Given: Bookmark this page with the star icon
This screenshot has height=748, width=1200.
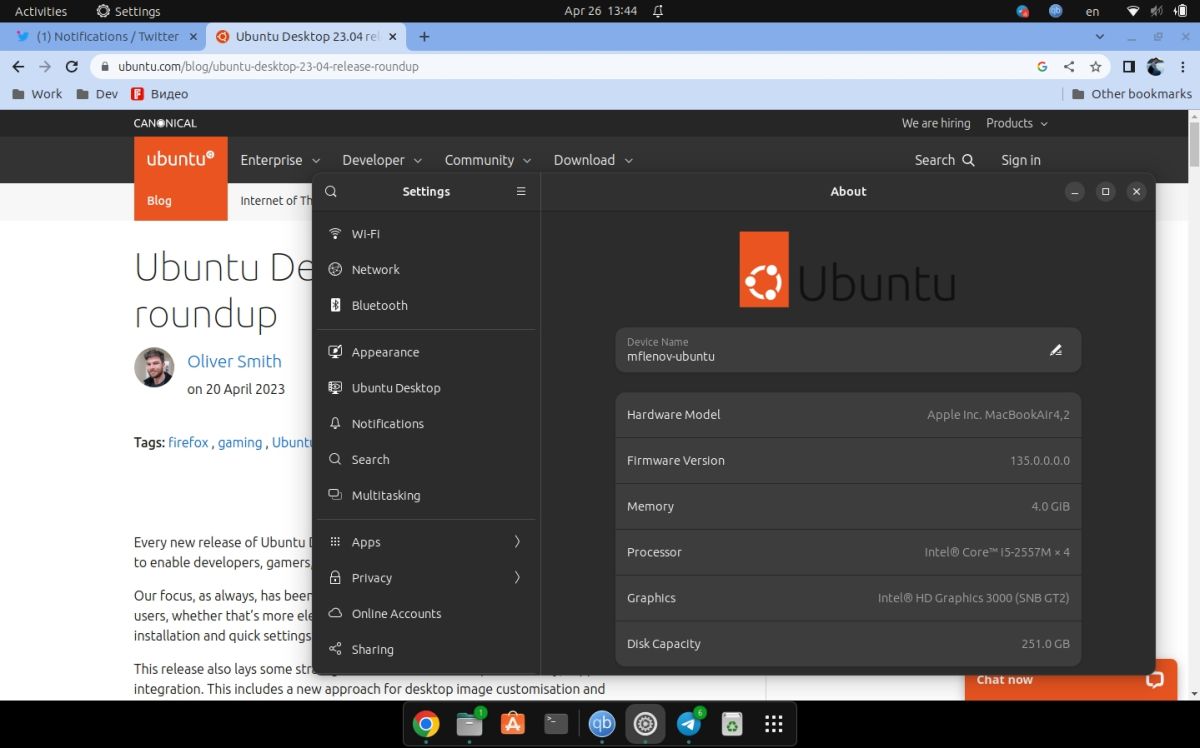Looking at the screenshot, I should click(1096, 67).
